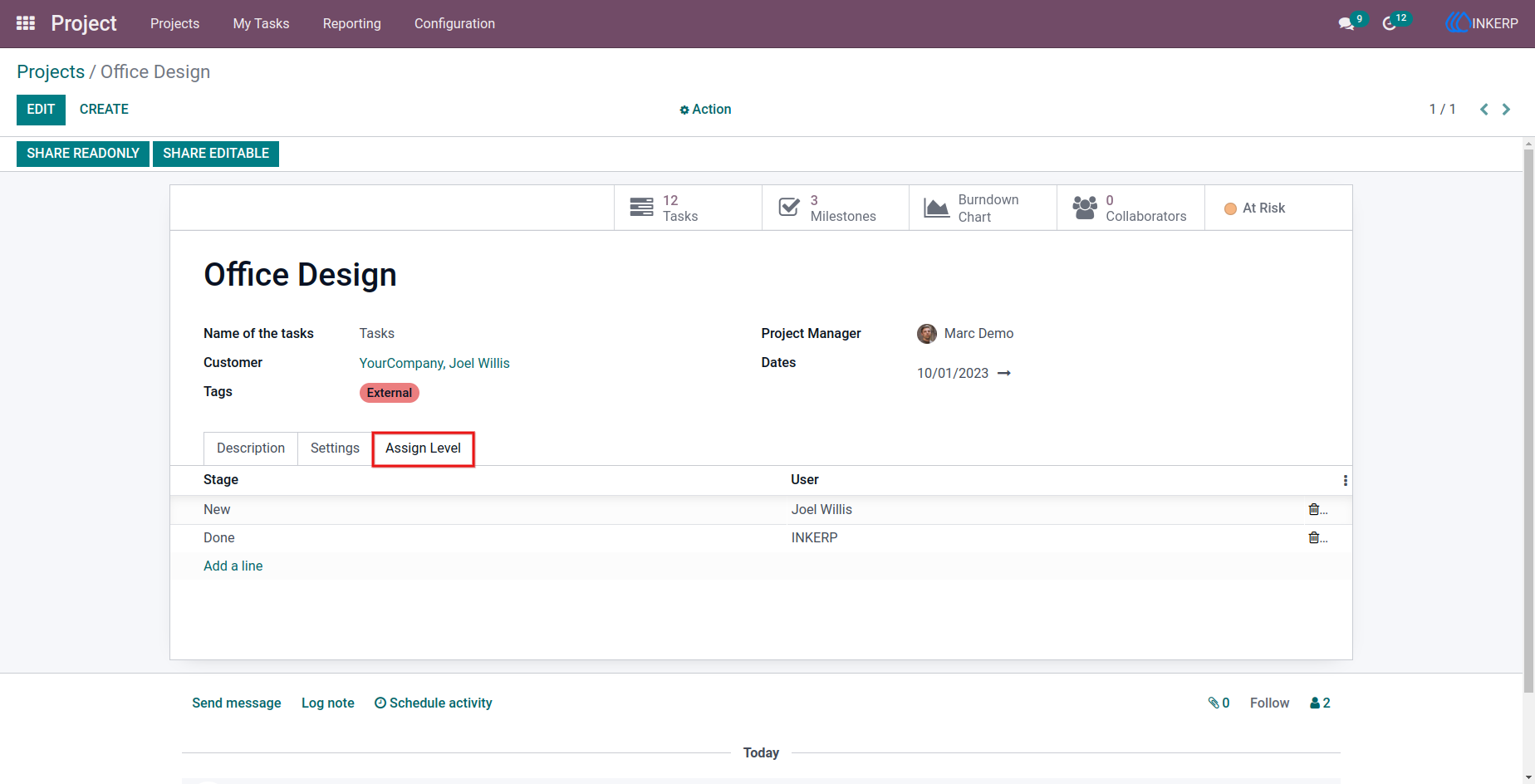This screenshot has height=784, width=1535.
Task: Switch to the Description tab
Action: [251, 448]
